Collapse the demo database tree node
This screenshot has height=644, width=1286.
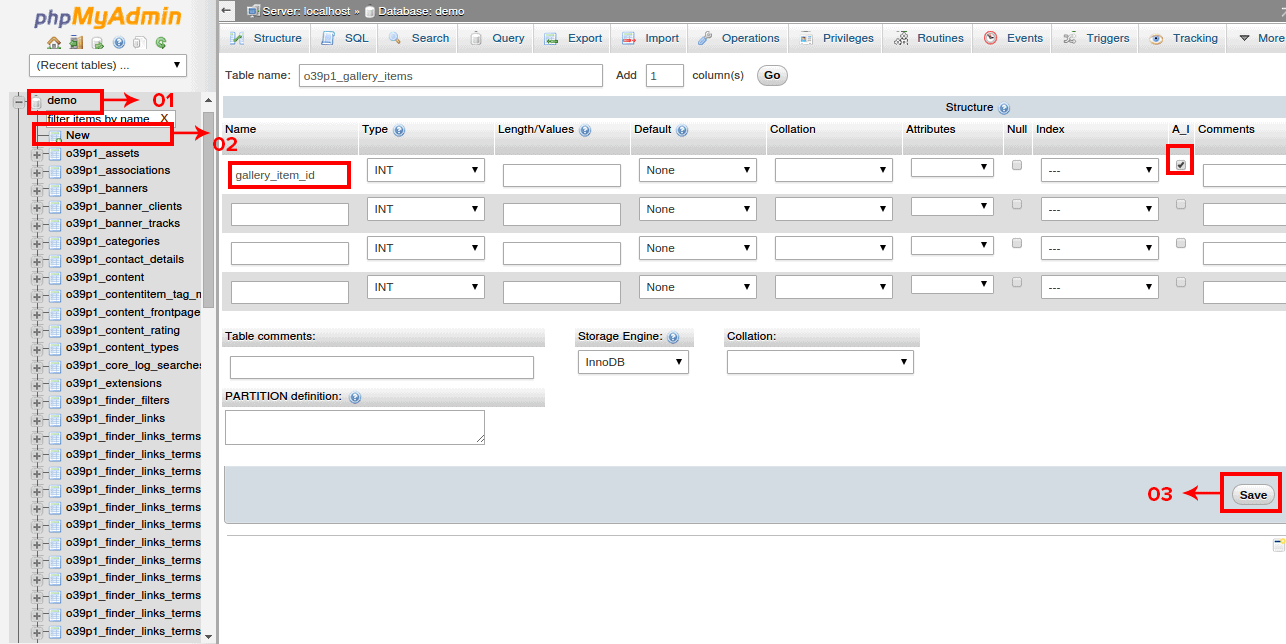(18, 101)
